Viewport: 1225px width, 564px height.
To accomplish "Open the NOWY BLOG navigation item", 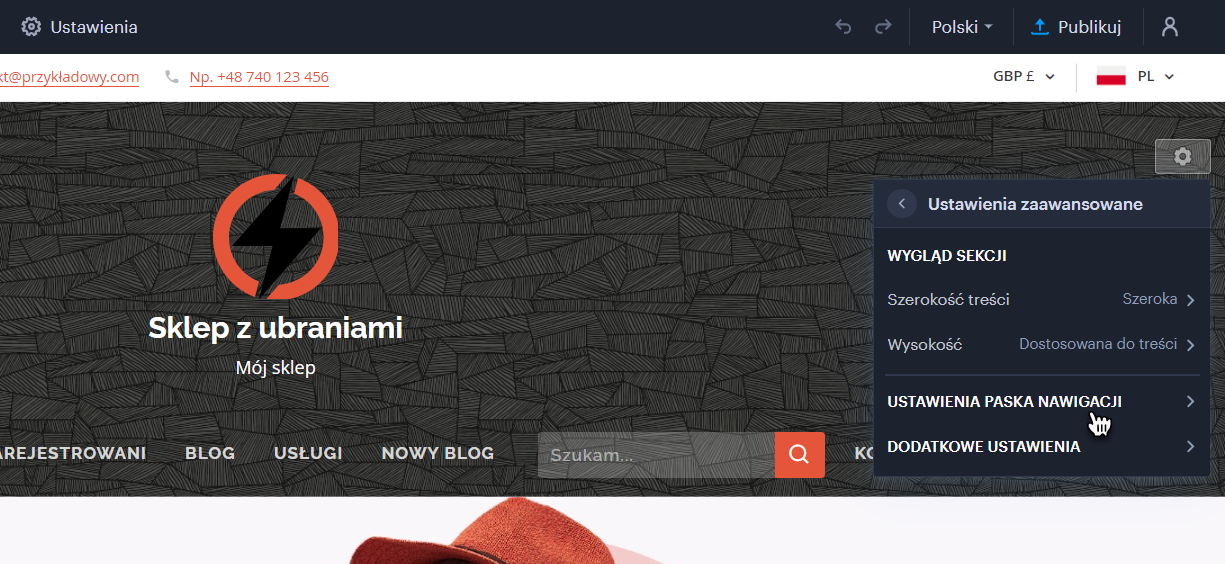I will (438, 453).
